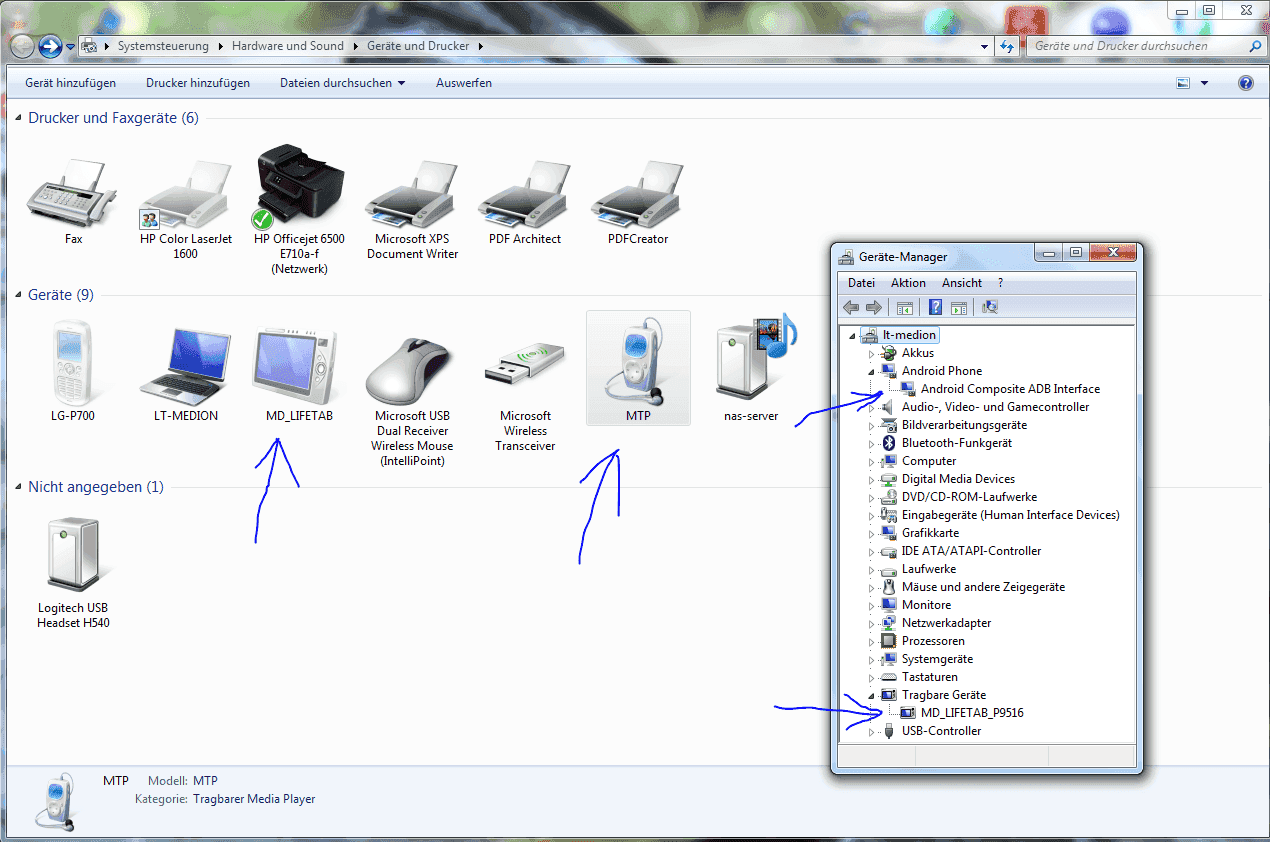The width and height of the screenshot is (1270, 842).
Task: Select IDE ATA/ATAPI-Controller tree item
Action: (971, 551)
